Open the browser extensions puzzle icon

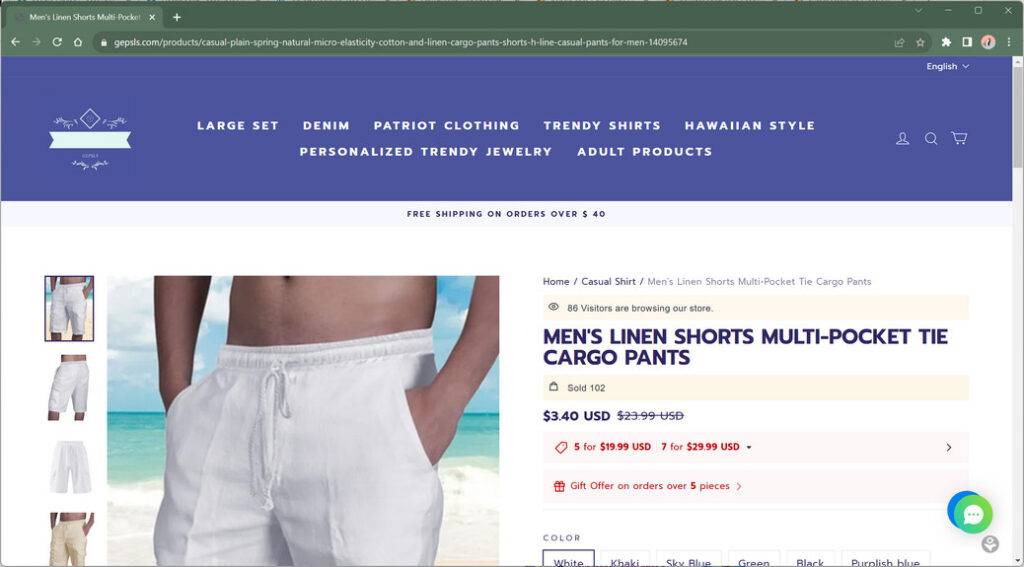(946, 42)
